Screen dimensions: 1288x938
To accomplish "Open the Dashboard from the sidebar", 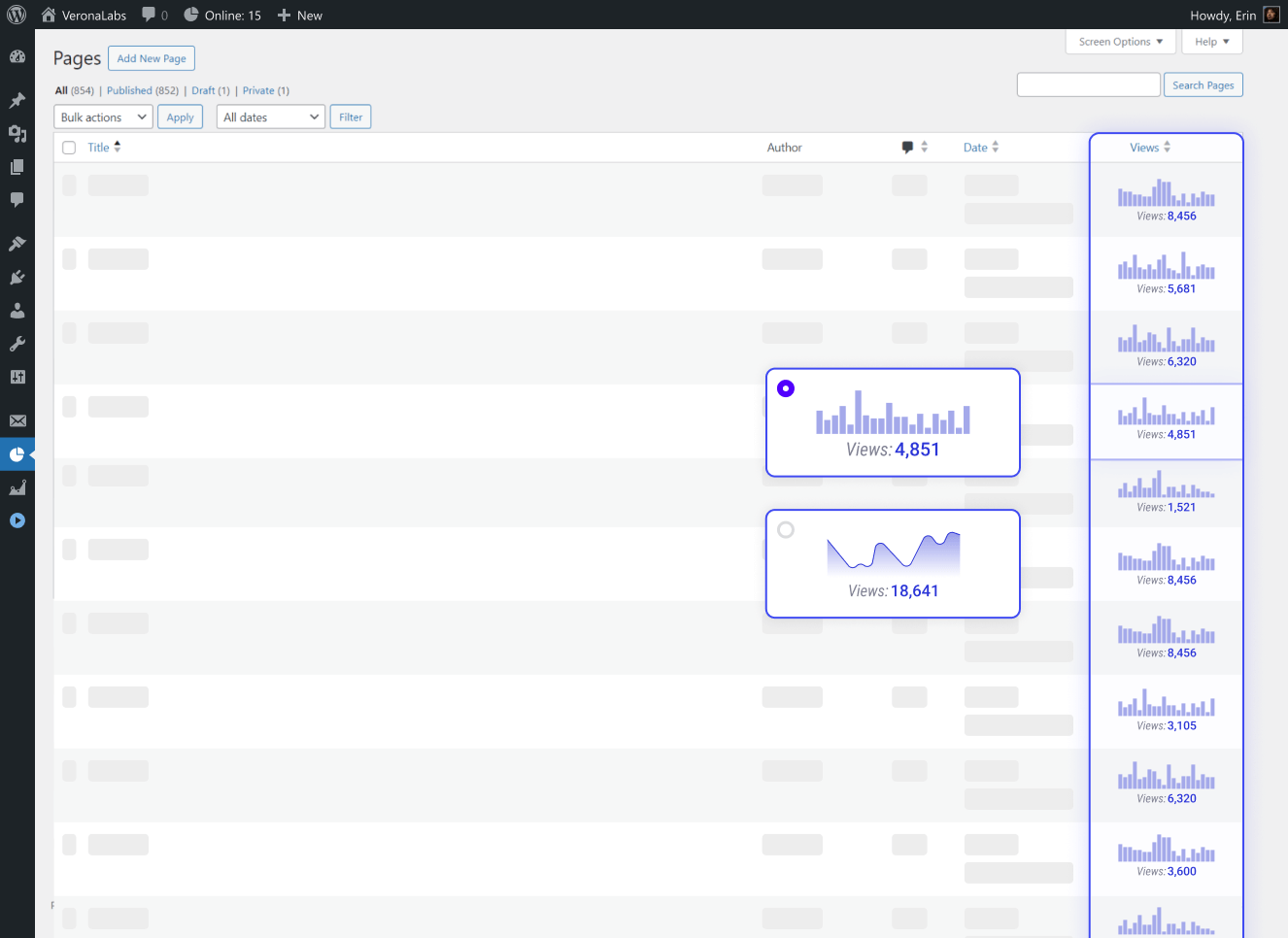I will tap(17, 56).
